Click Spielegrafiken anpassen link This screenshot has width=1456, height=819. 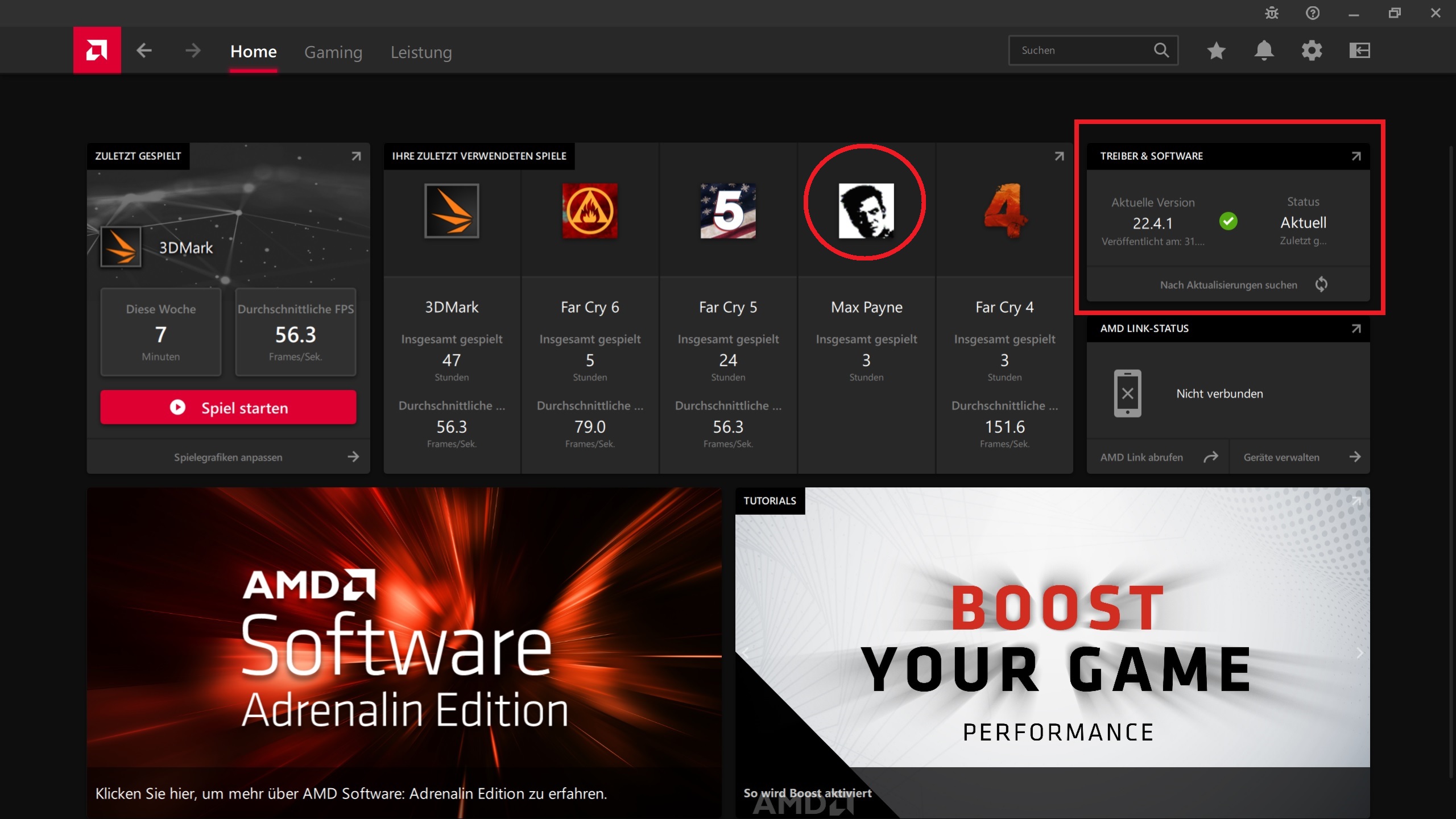click(229, 457)
